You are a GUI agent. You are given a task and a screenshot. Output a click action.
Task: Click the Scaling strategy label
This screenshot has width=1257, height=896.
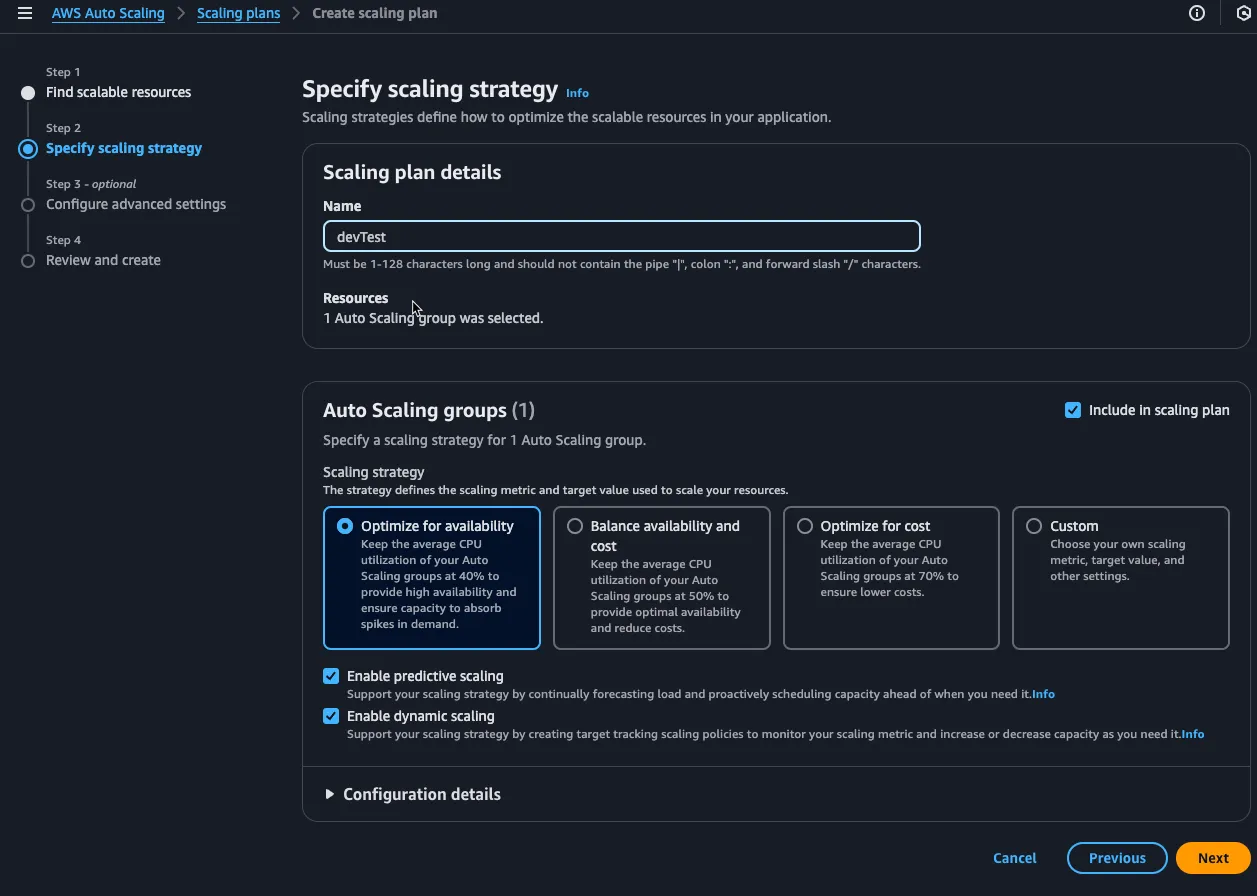374,472
